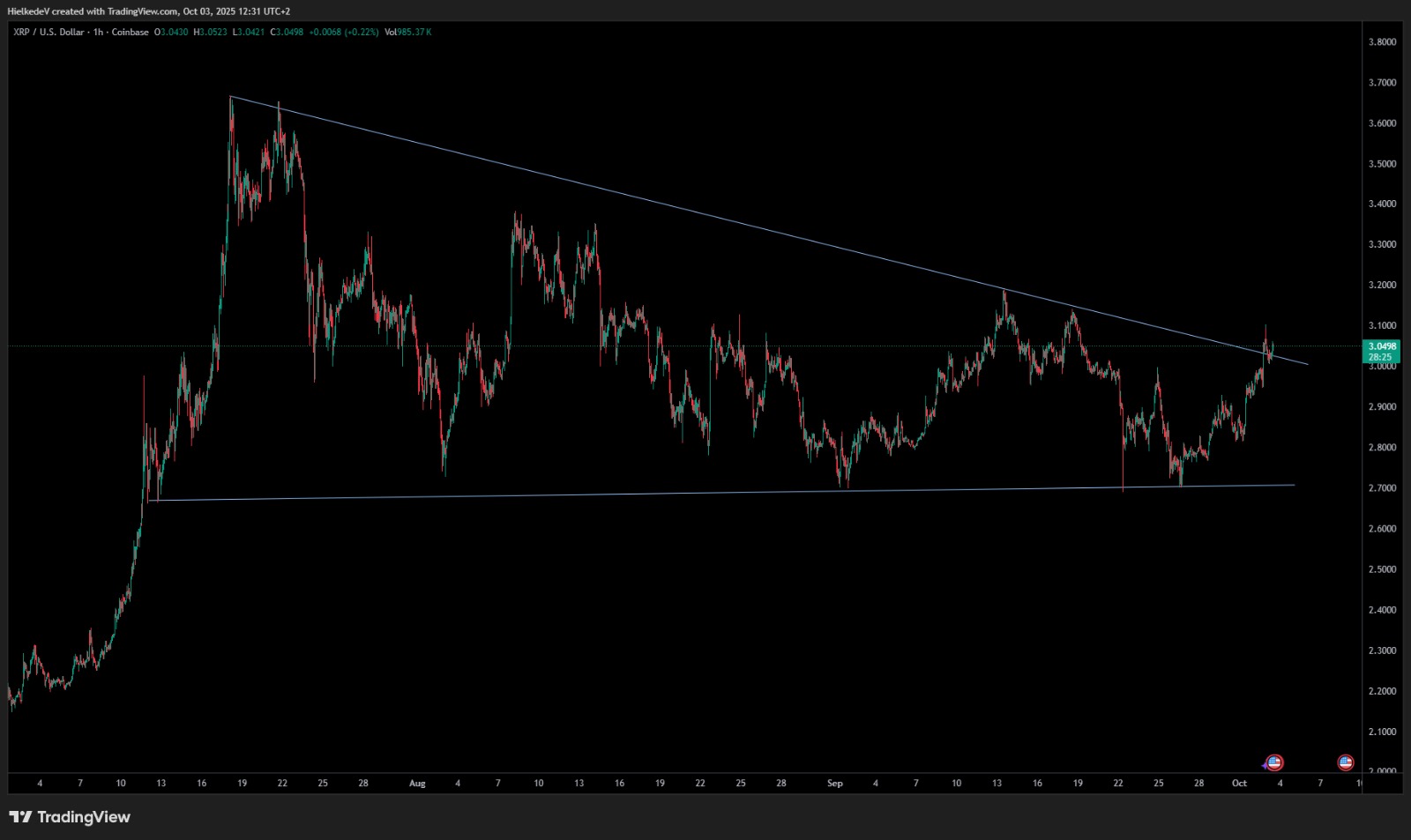The height and width of the screenshot is (840, 1411).
Task: Click the green current price label 3.0498
Action: pos(1381,347)
